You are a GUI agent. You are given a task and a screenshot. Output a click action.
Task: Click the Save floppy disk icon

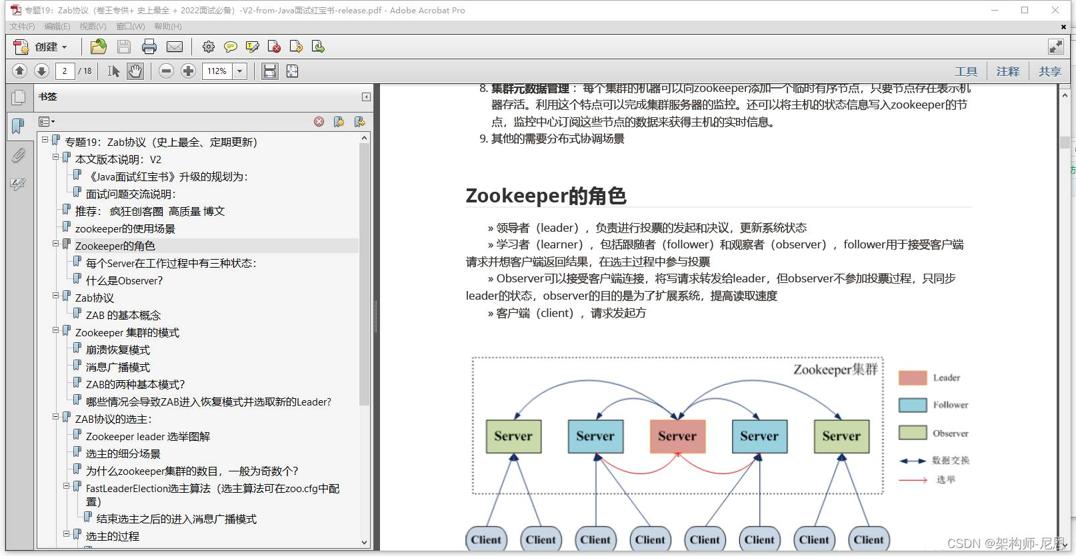[124, 47]
